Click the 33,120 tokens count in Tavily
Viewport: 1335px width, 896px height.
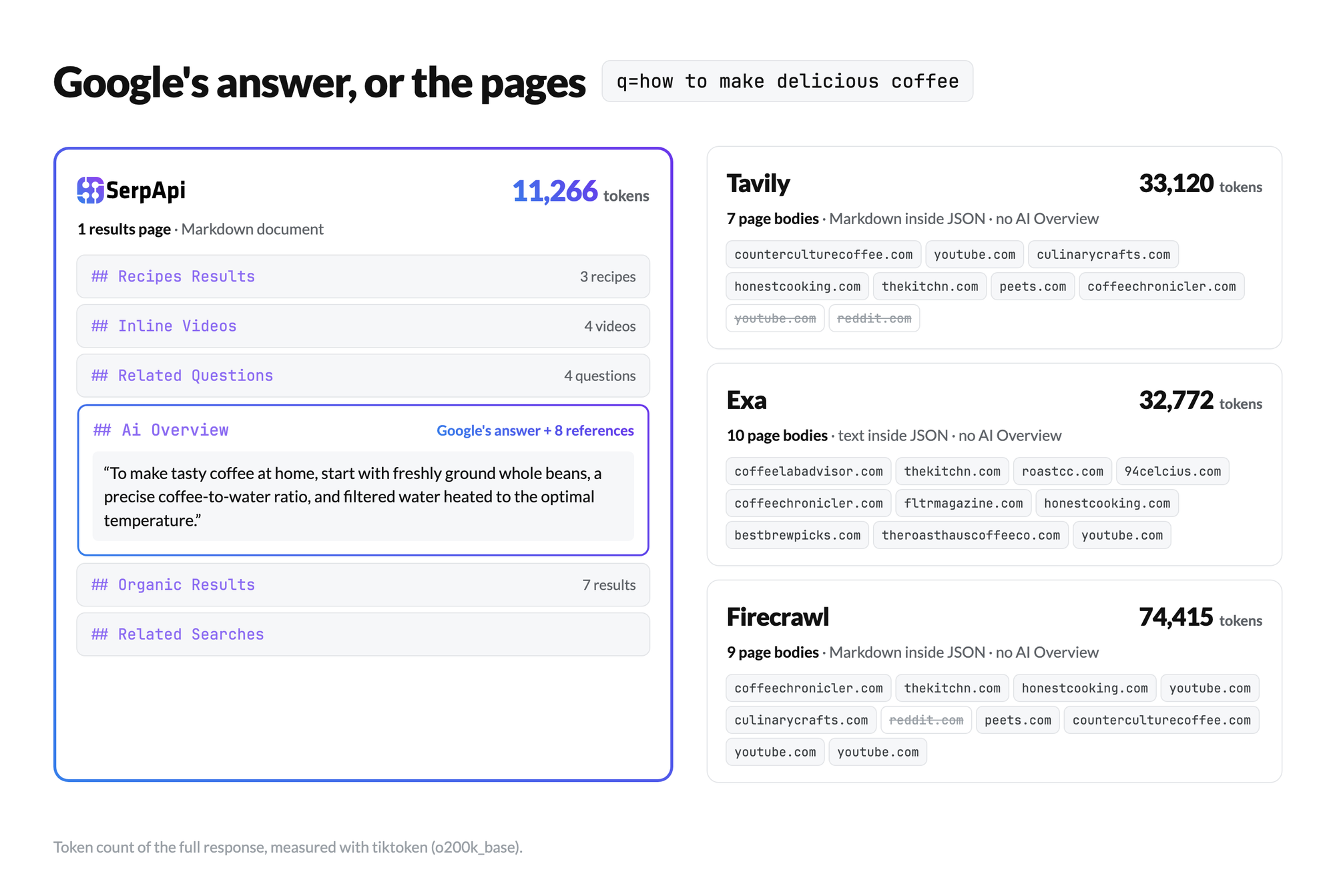(1200, 184)
